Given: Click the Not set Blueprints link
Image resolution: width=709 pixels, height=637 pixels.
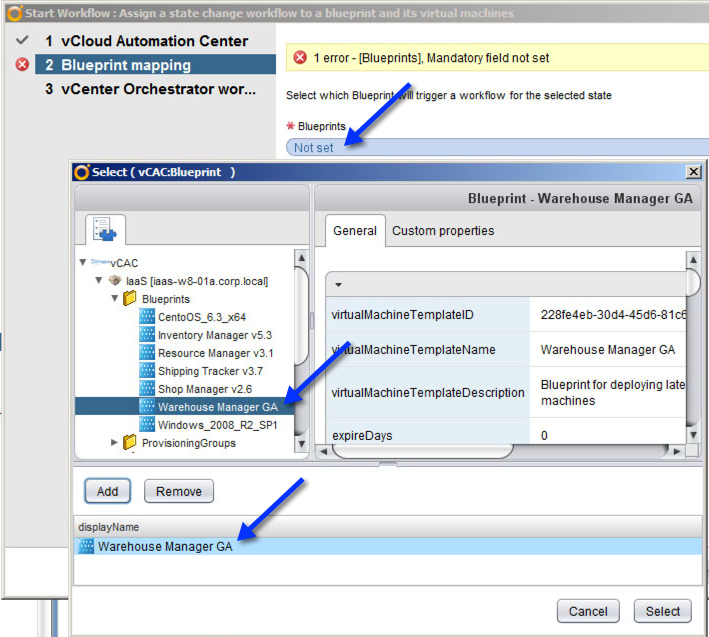Looking at the screenshot, I should (x=313, y=148).
